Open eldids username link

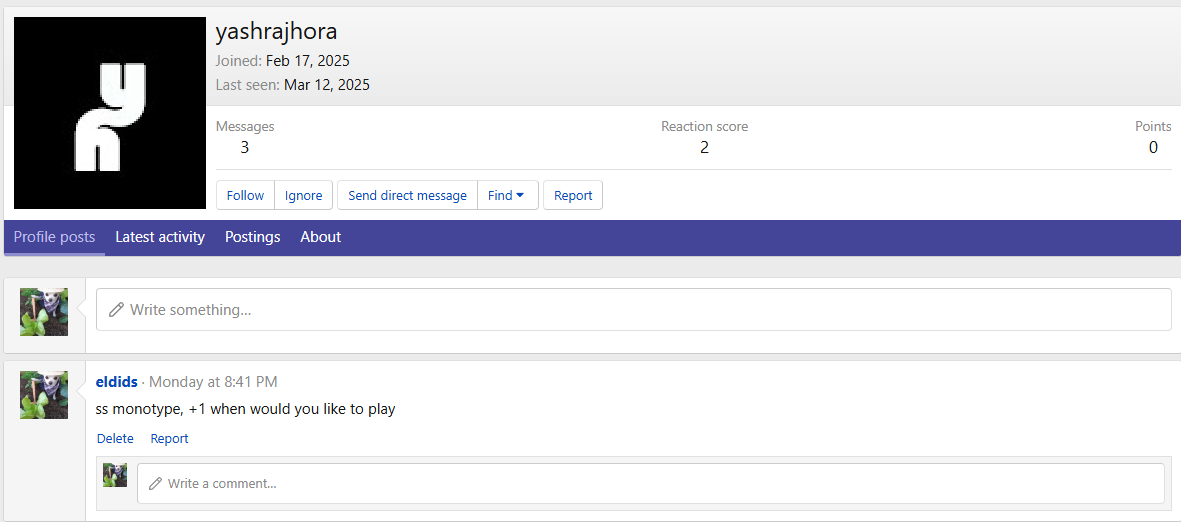[x=117, y=382]
